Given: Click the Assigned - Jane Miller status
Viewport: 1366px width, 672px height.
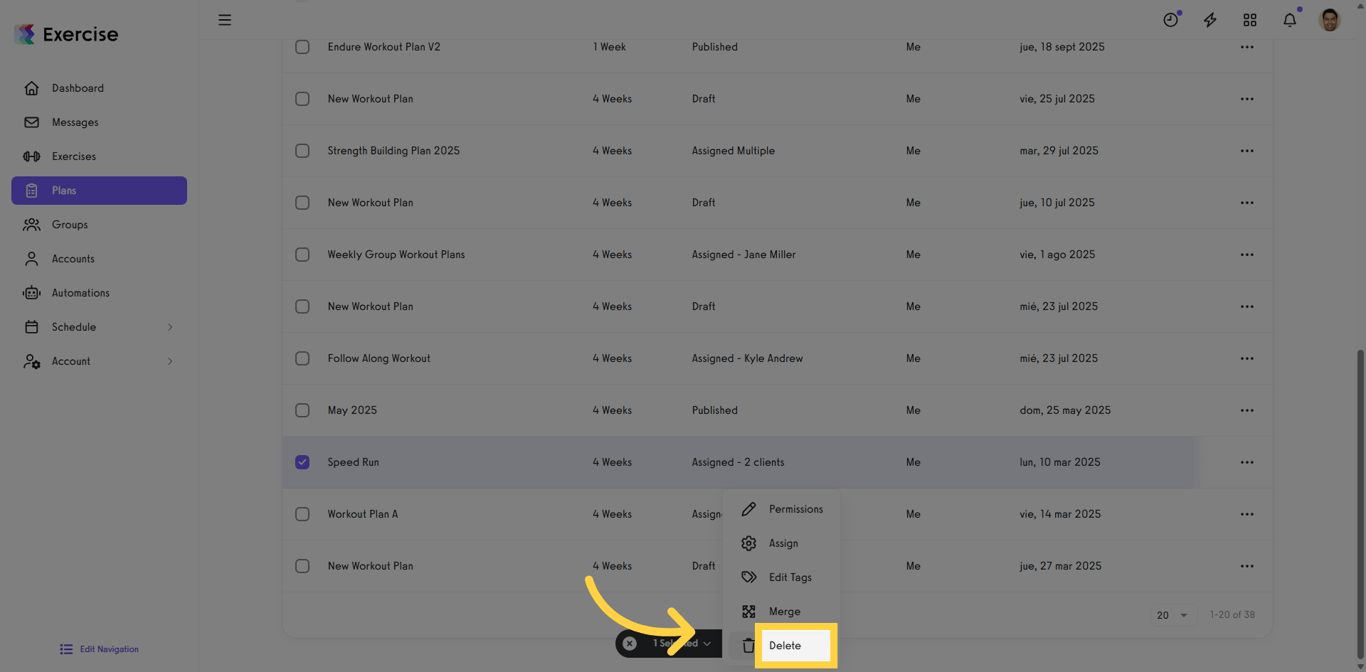Looking at the screenshot, I should pyautogui.click(x=744, y=255).
